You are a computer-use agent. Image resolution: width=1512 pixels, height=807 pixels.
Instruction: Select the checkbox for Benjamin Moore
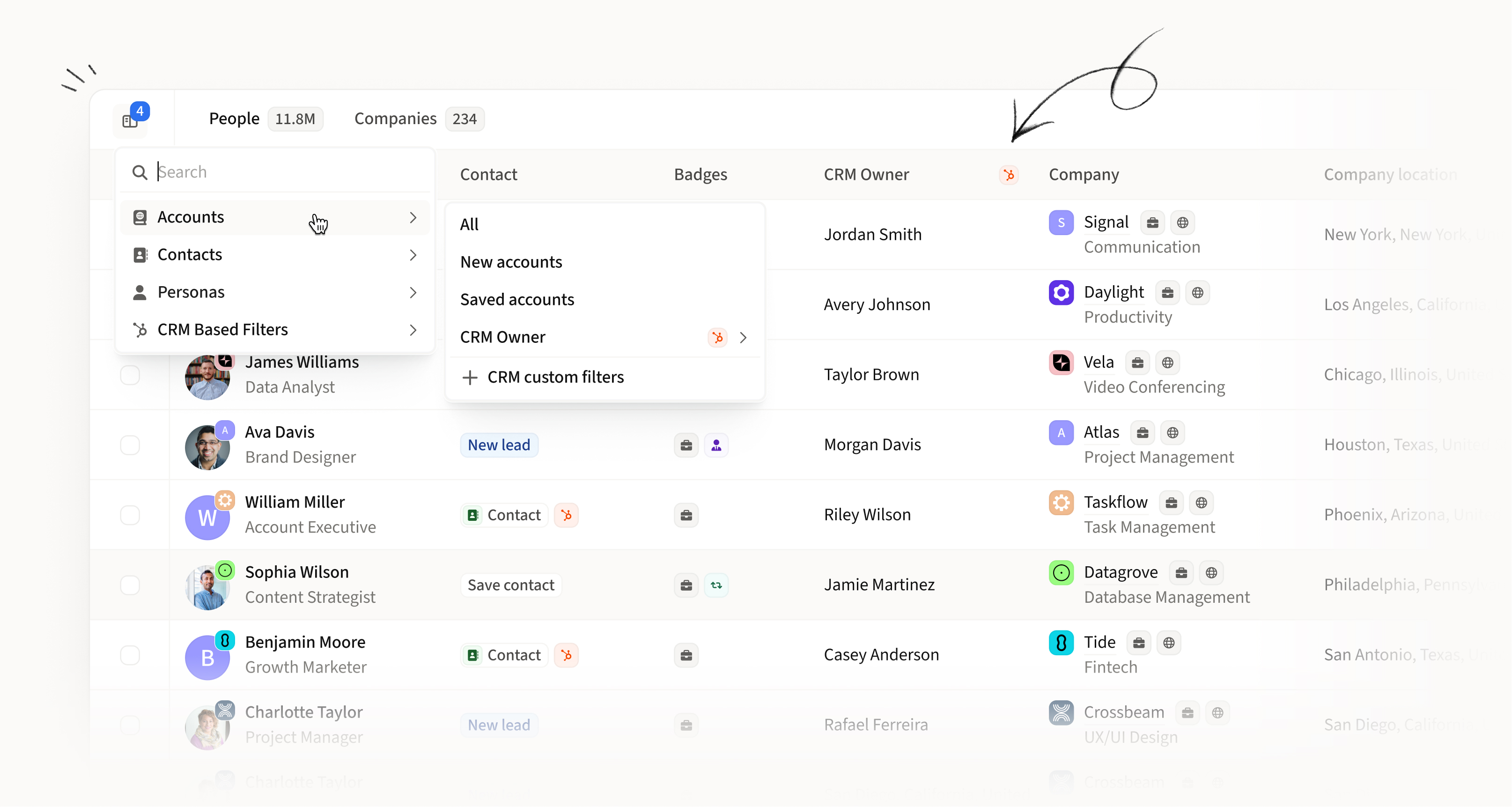click(x=130, y=655)
